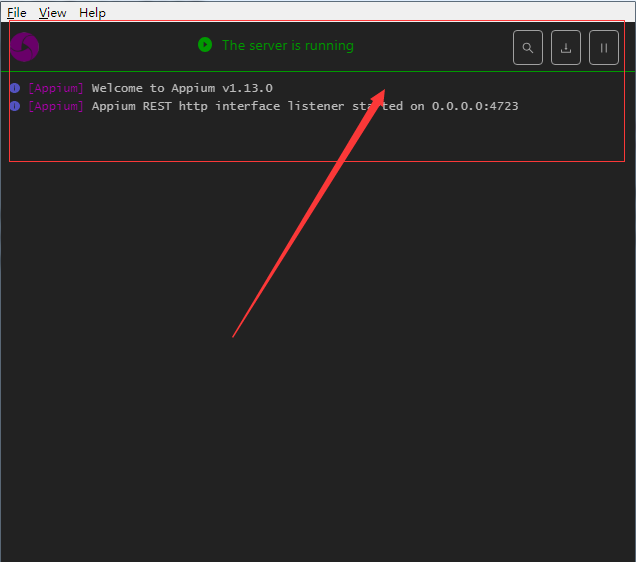Screen dimensions: 636x562
Task: Click the info icon beside 'Welcome to Appium'
Action: [x=15, y=88]
